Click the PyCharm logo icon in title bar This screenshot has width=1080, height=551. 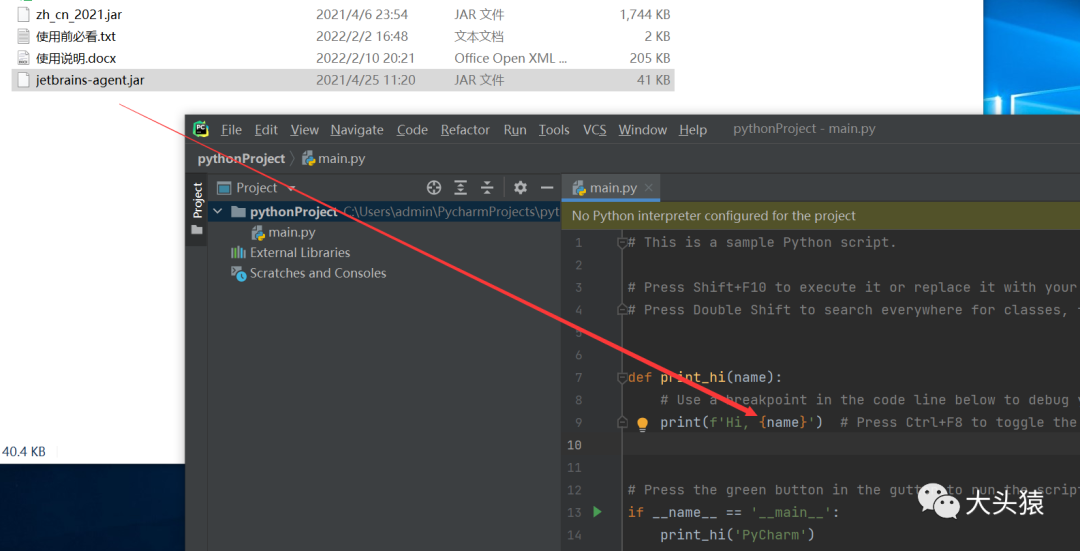pos(200,129)
